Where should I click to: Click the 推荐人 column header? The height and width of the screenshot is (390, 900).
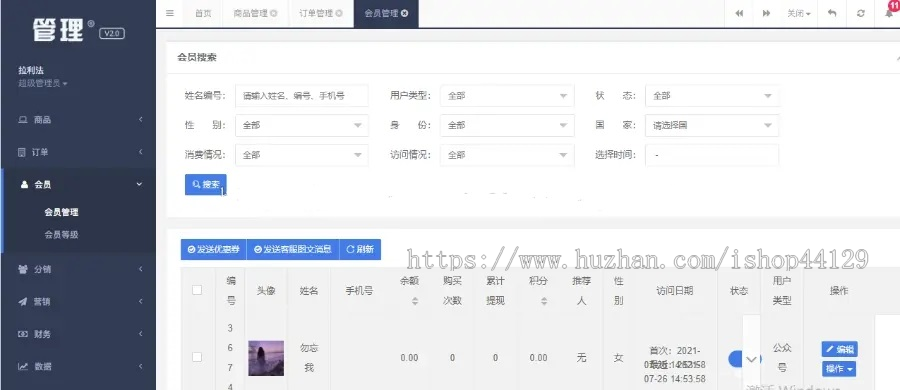pos(581,291)
